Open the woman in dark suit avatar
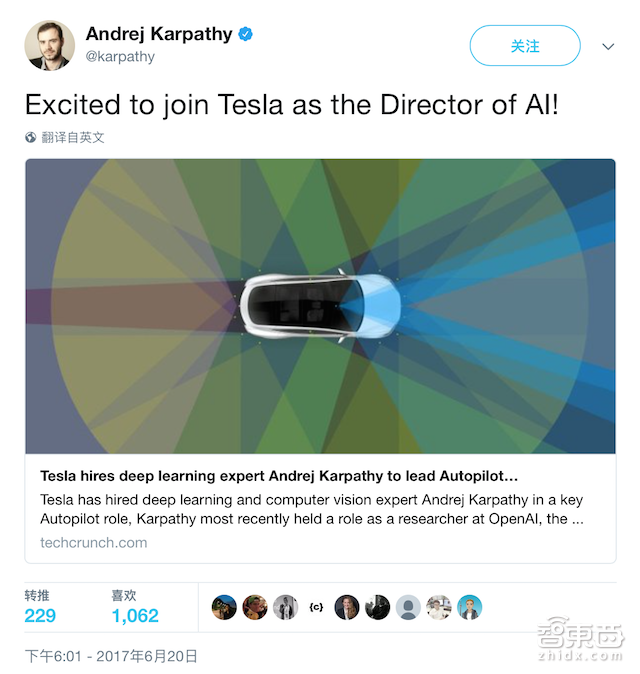This screenshot has height=674, width=640. pos(347,607)
